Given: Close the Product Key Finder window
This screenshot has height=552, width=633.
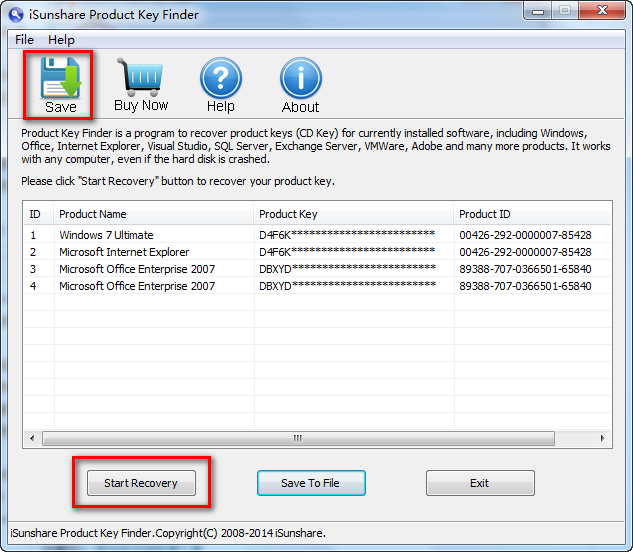Looking at the screenshot, I should pos(602,10).
